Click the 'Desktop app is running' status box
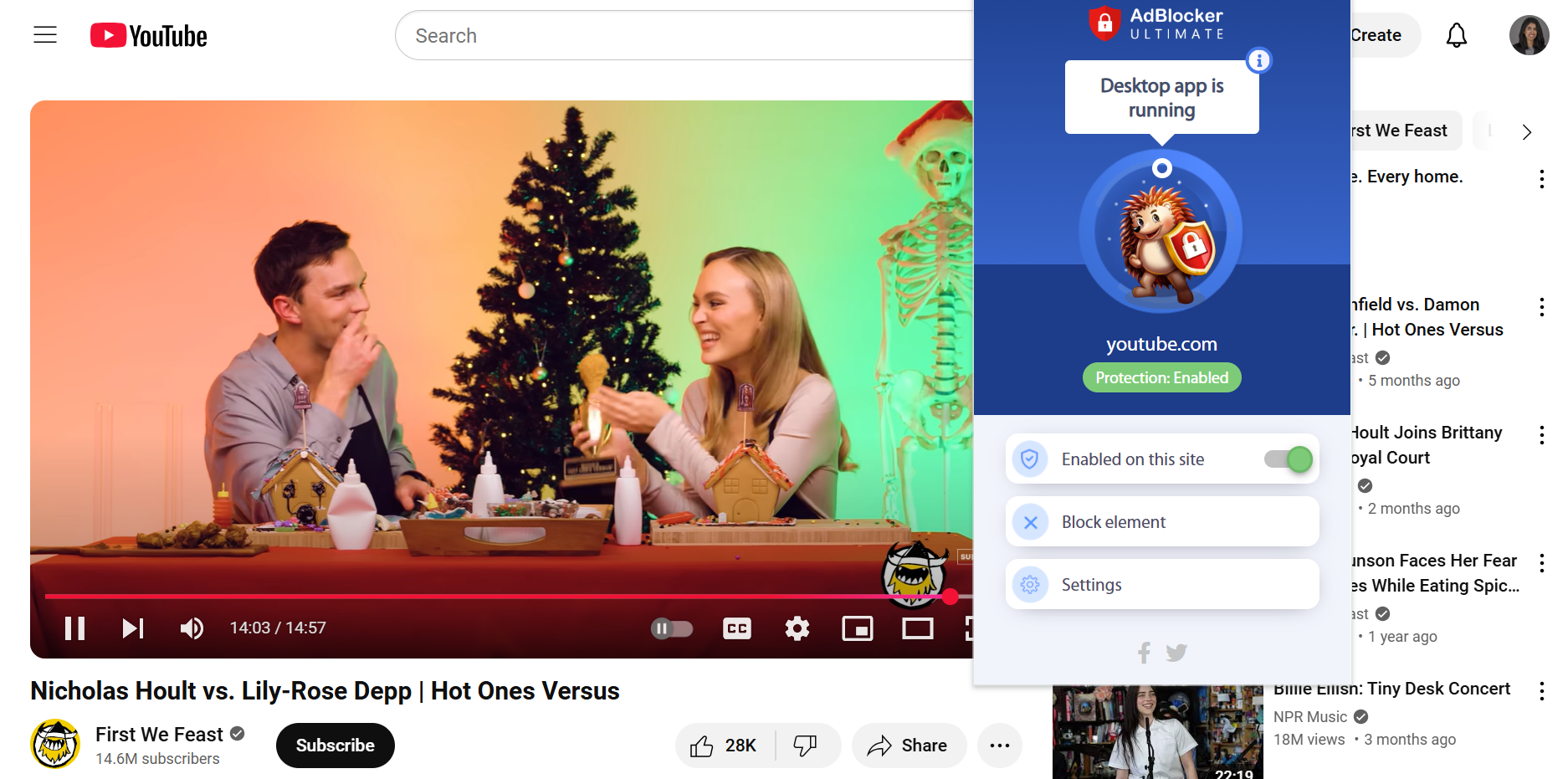Viewport: 1568px width, 779px height. coord(1161,97)
